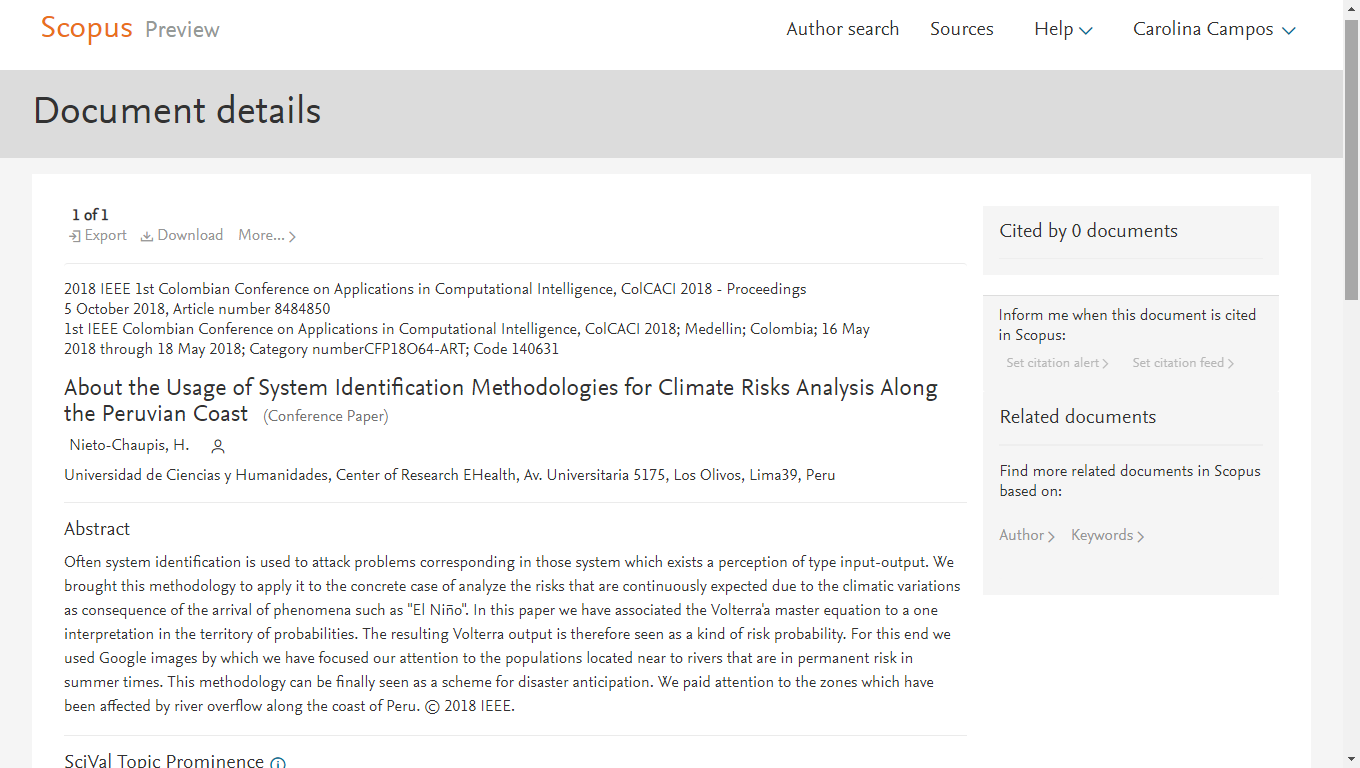Open Author search page
Screen dimensions: 1360x768
[842, 29]
